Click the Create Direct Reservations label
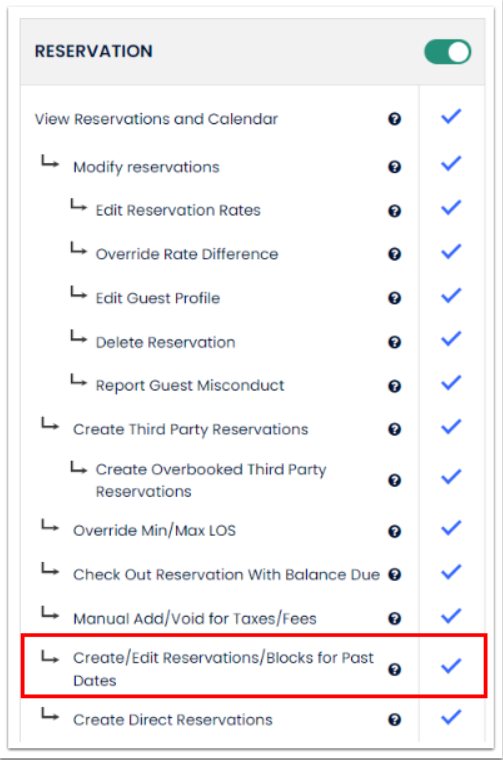The height and width of the screenshot is (760, 503). point(173,720)
